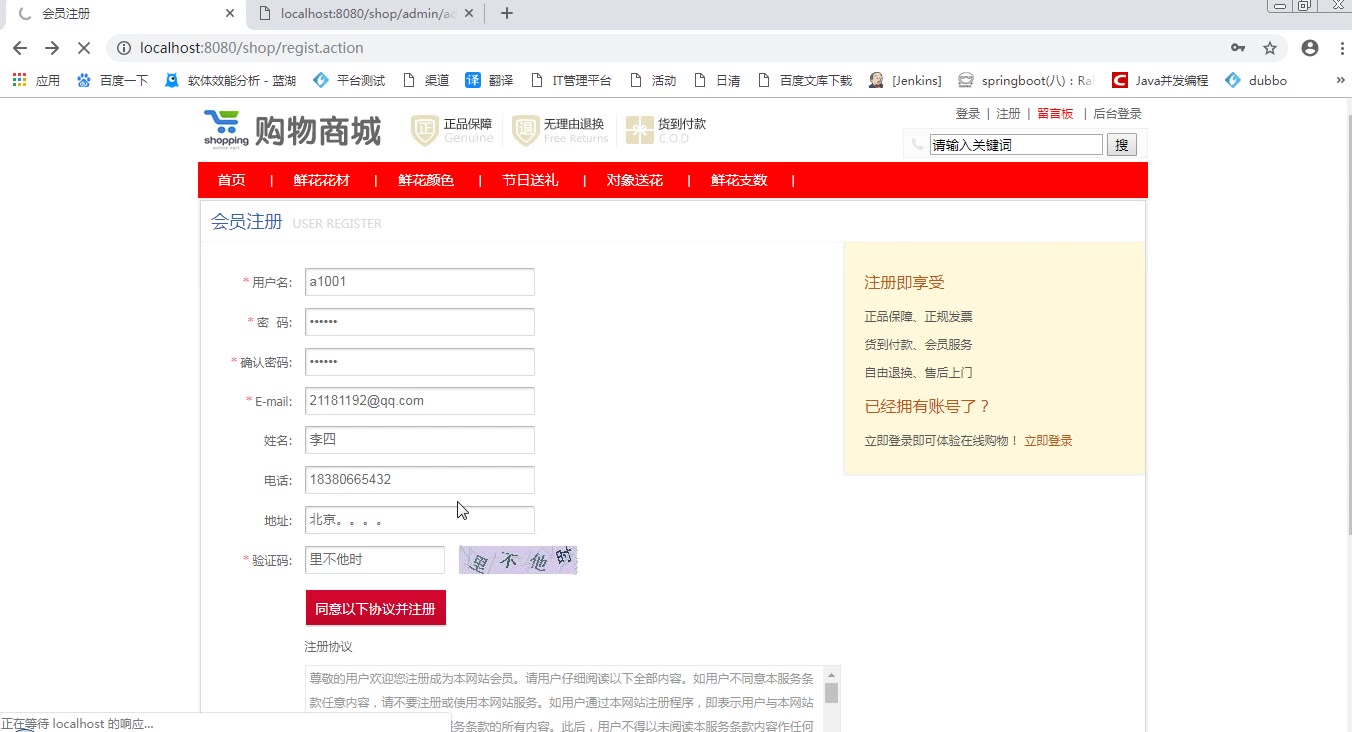Open the Jenkins bookmark

905,80
